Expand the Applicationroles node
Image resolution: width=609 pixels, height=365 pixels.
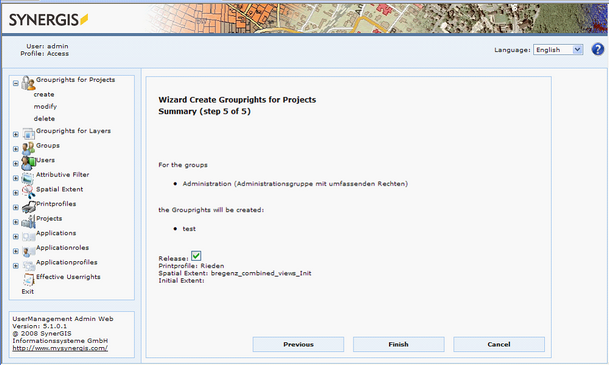(16, 251)
